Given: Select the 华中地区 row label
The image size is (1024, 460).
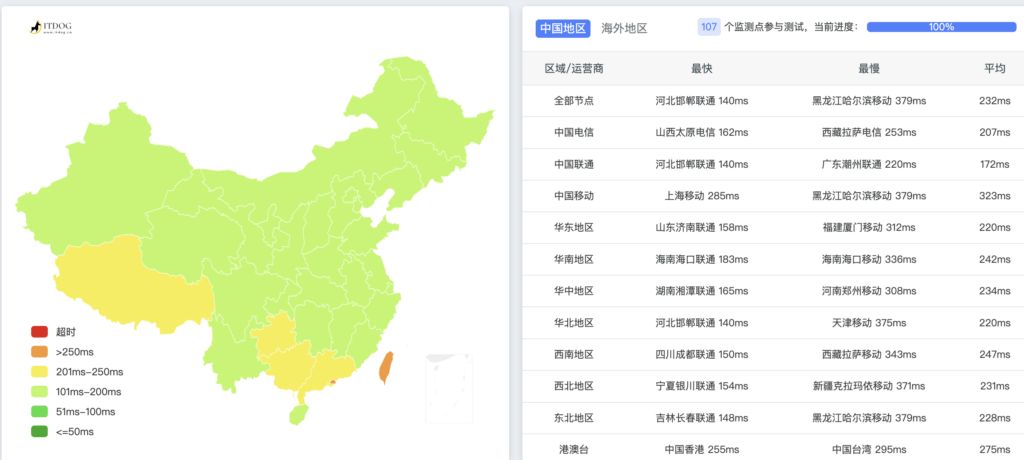Looking at the screenshot, I should click(x=574, y=291).
